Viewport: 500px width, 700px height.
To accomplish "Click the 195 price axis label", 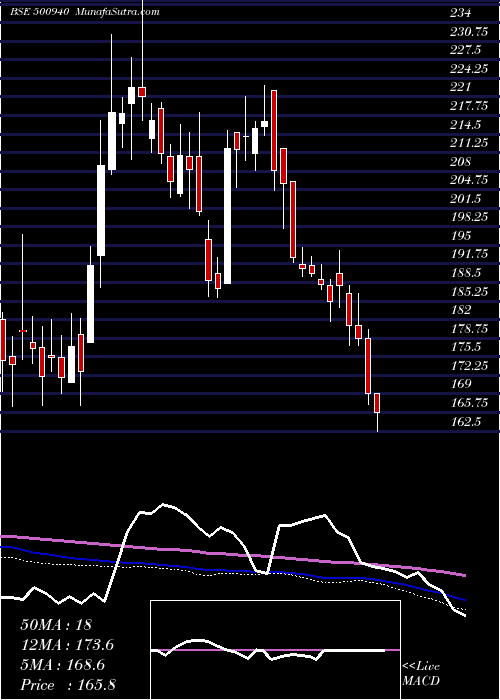I will [x=460, y=236].
